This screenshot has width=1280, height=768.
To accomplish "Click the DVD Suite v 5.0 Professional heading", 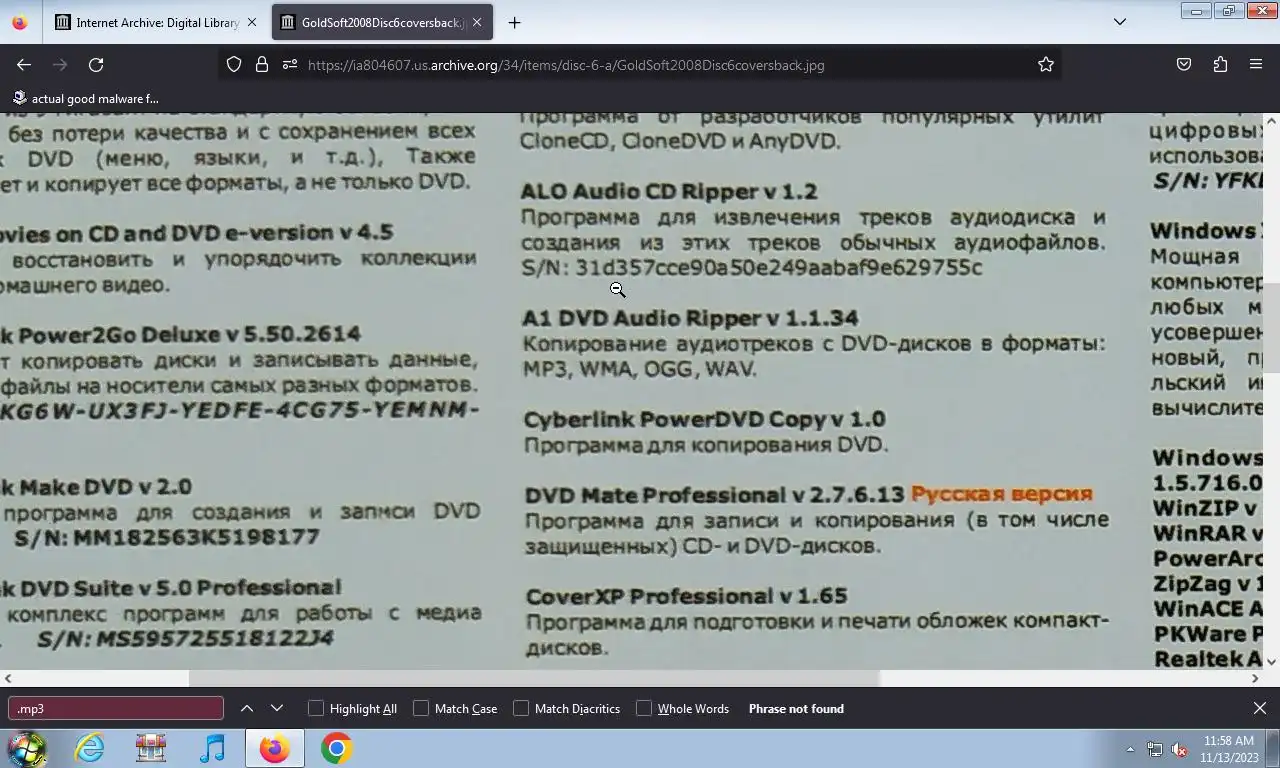I will pyautogui.click(x=180, y=588).
